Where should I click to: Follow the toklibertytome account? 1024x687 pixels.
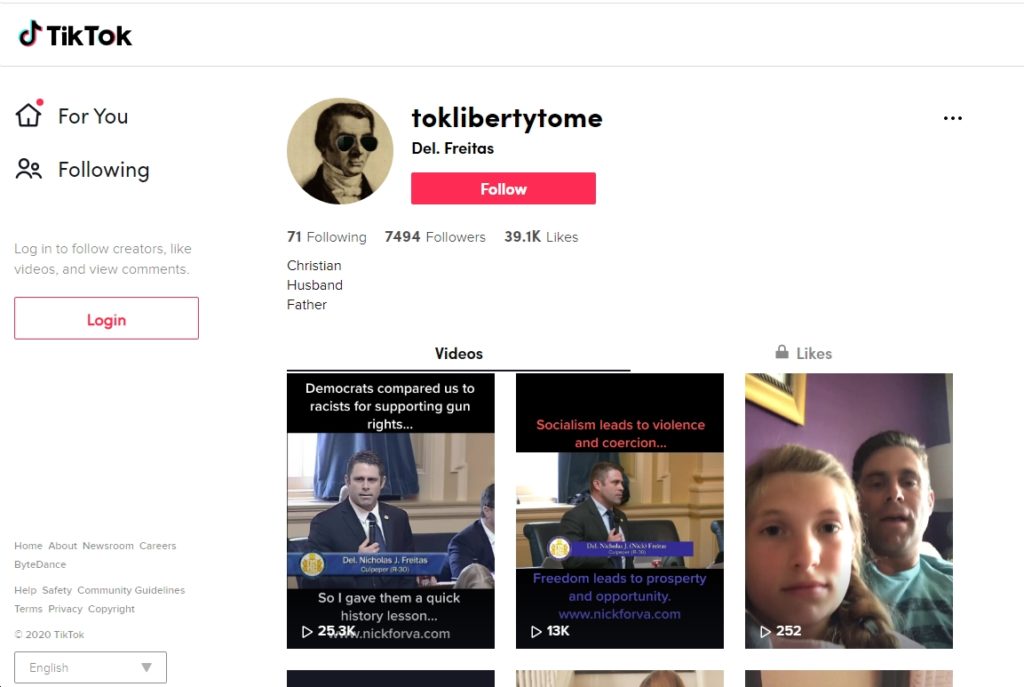tap(503, 189)
